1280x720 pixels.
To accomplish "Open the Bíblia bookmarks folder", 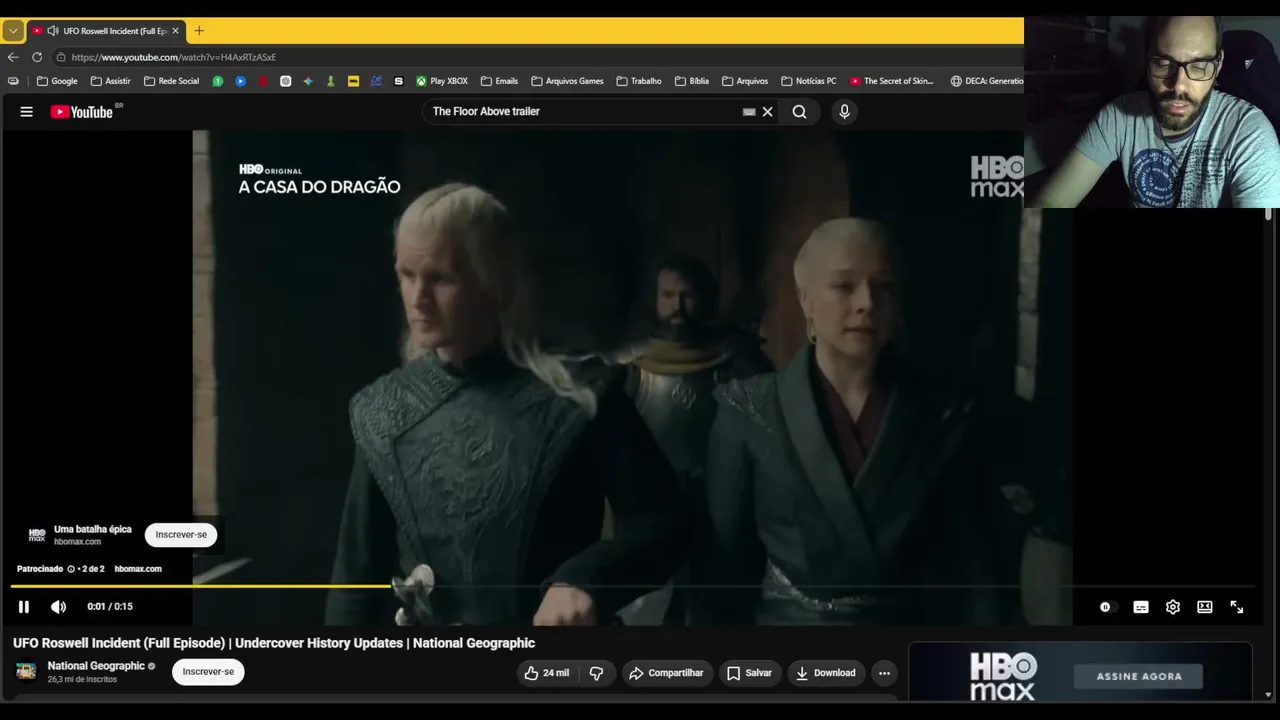I will tap(692, 81).
